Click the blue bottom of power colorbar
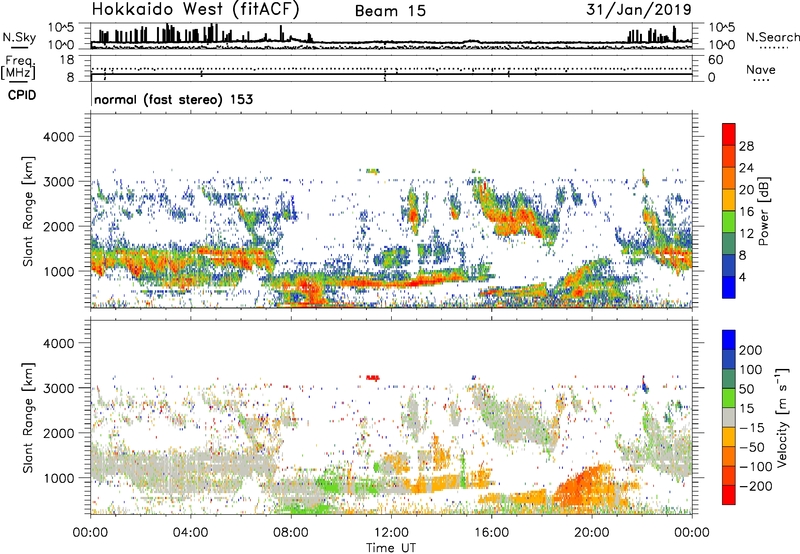The height and width of the screenshot is (554, 800). [x=729, y=287]
